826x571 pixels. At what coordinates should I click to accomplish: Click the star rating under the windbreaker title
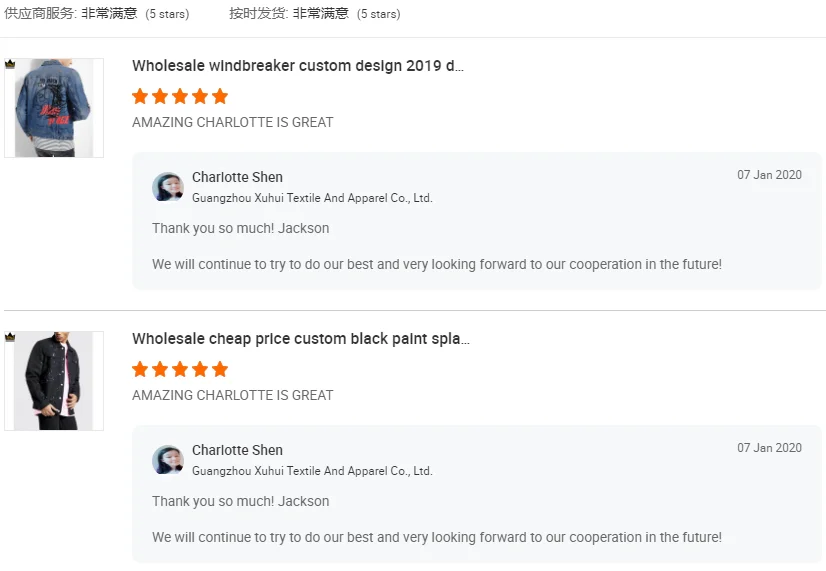pyautogui.click(x=180, y=96)
